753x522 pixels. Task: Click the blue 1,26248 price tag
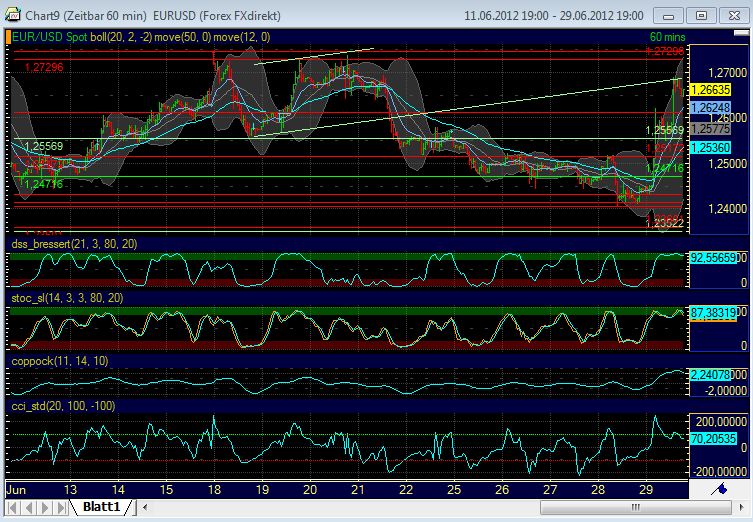710,108
